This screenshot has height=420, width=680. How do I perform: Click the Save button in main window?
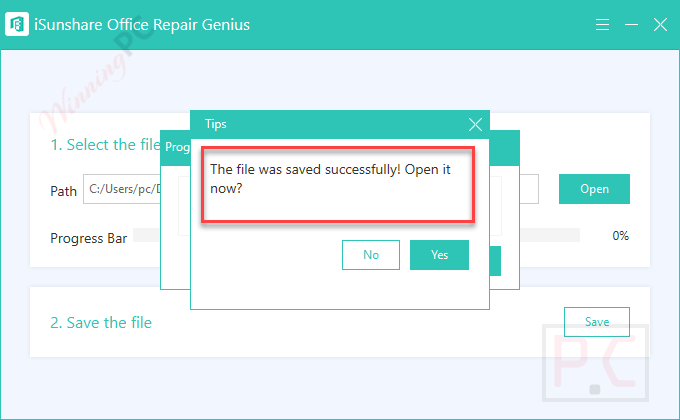[597, 322]
